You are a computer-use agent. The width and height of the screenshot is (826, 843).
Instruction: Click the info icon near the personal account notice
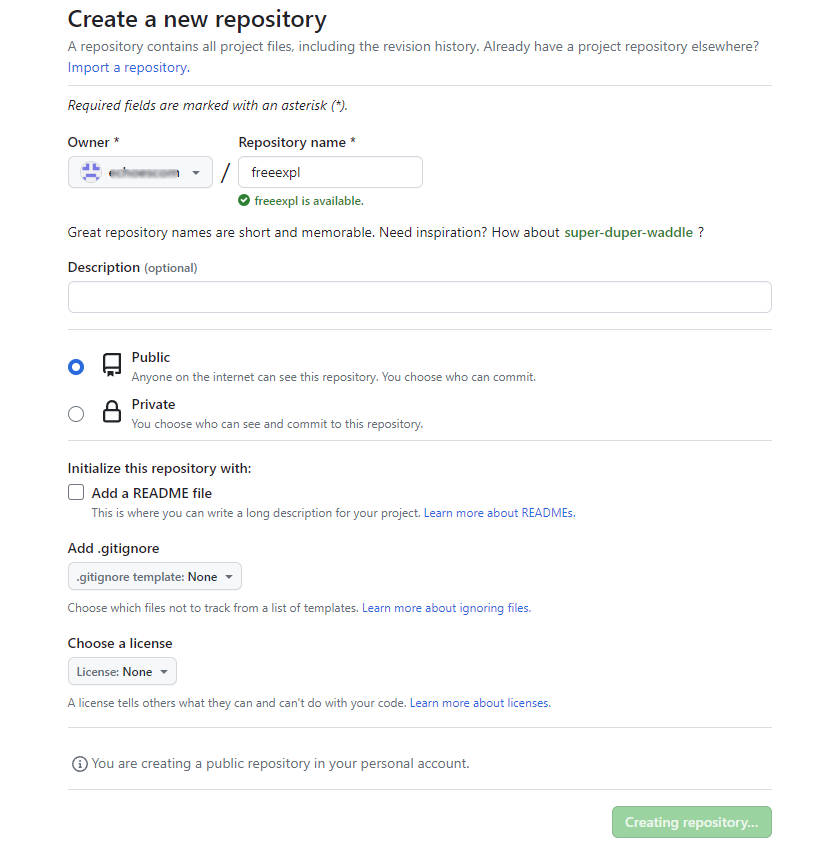(80, 763)
